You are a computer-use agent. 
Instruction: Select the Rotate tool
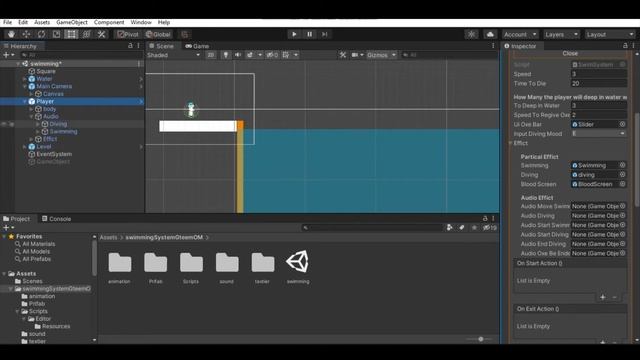point(41,34)
